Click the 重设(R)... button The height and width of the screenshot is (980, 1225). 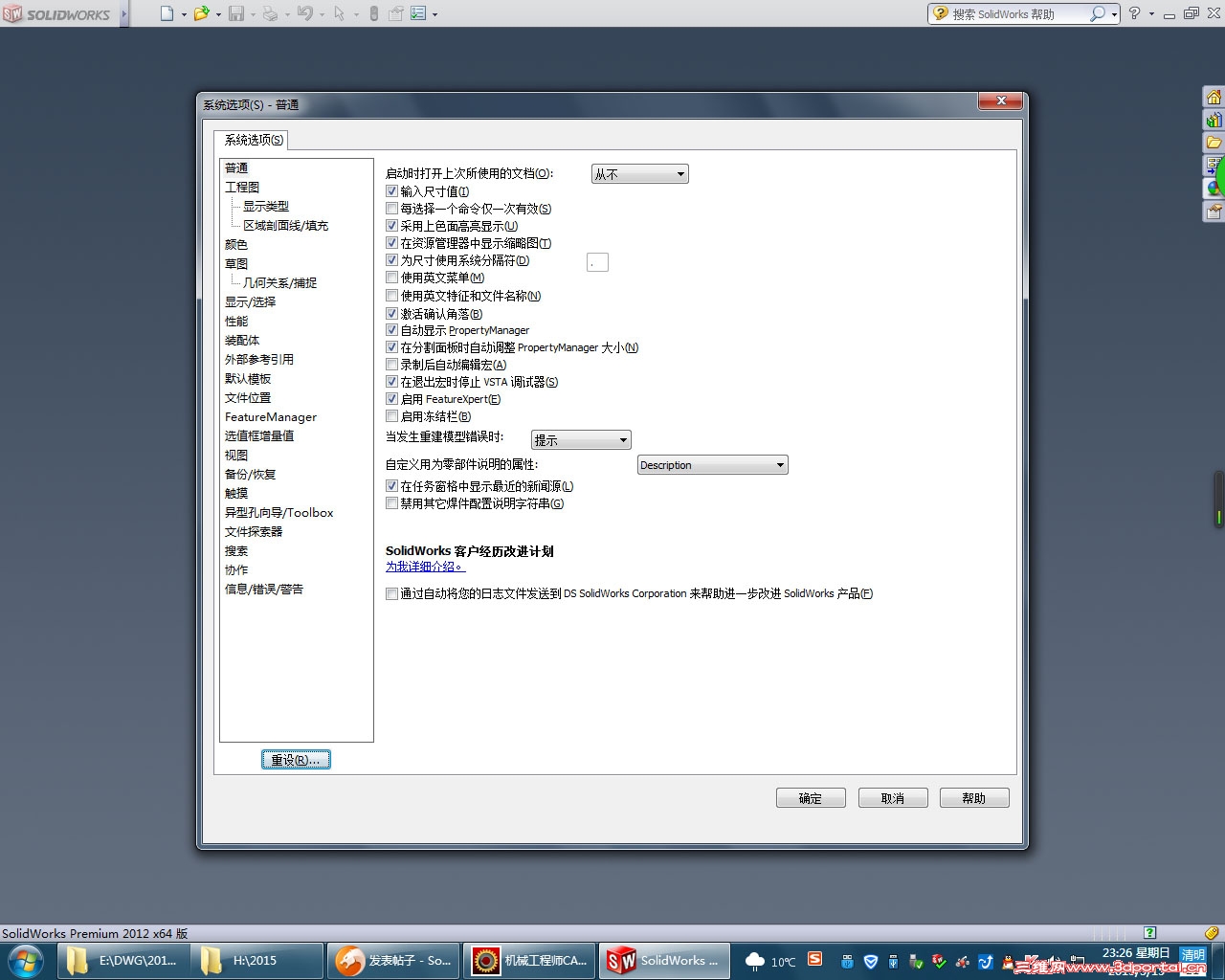click(x=296, y=760)
